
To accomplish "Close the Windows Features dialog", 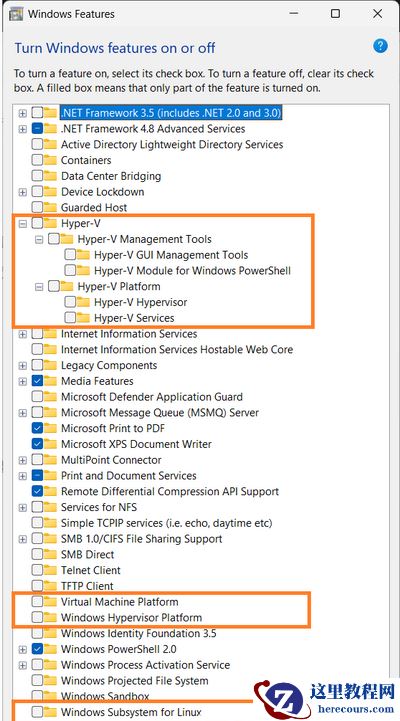I will coord(377,14).
